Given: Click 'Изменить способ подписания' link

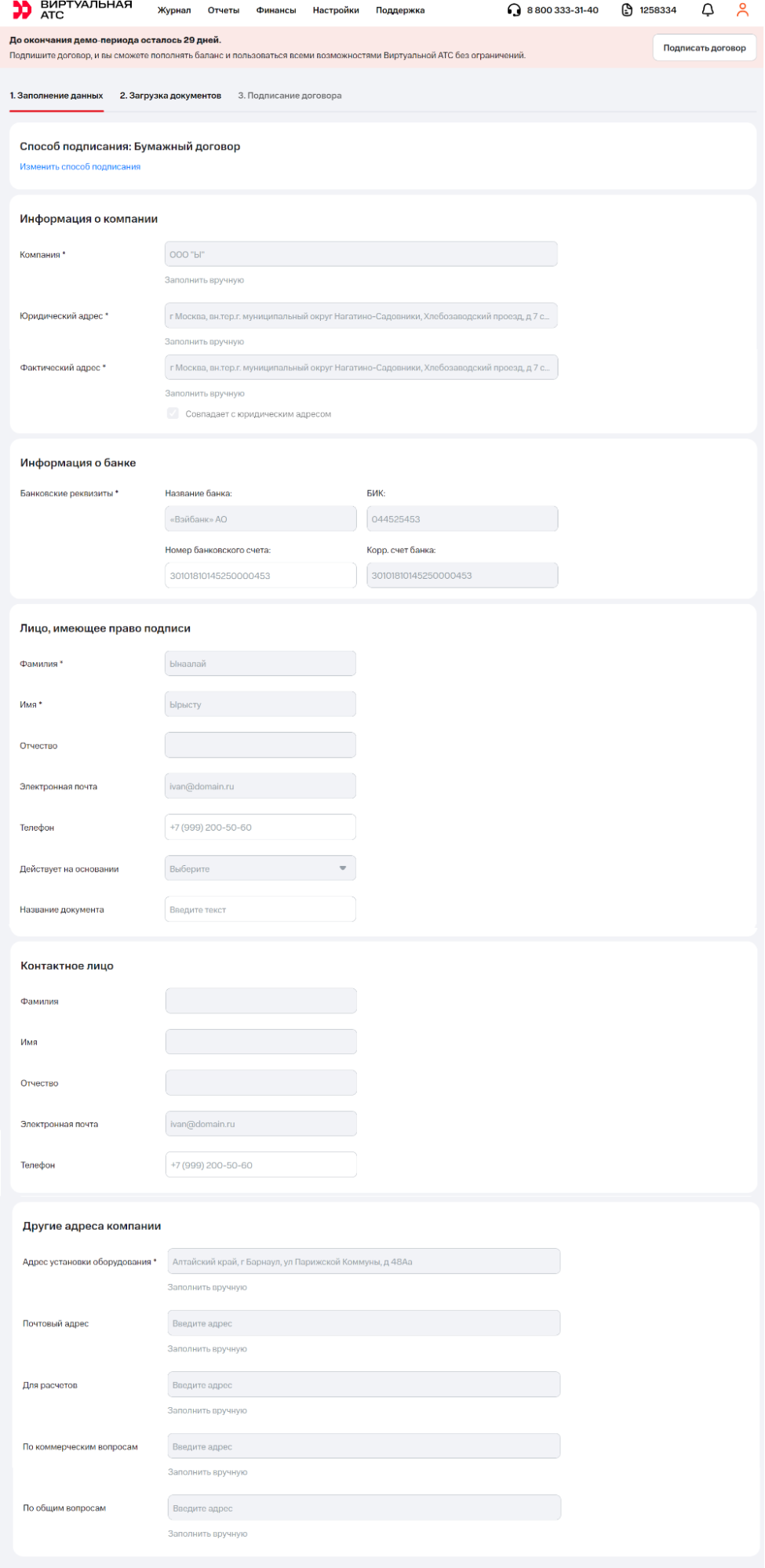Looking at the screenshot, I should click(80, 167).
